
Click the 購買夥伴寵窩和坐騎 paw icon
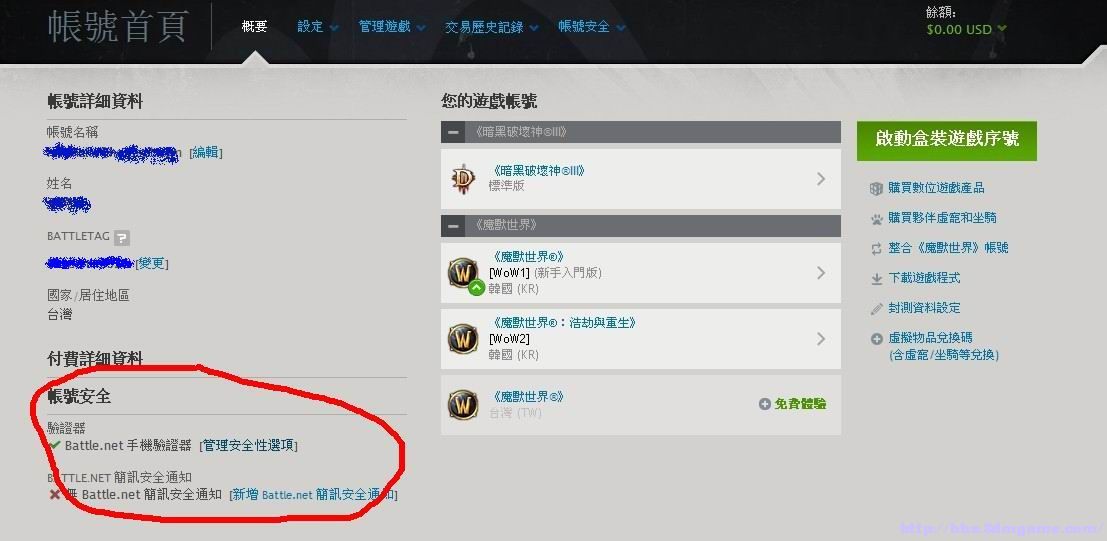coord(877,218)
